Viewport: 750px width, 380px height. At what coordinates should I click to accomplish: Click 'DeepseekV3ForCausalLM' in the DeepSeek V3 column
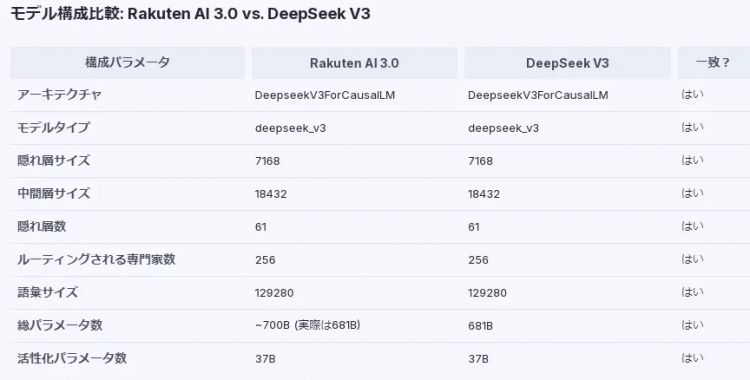pos(538,95)
